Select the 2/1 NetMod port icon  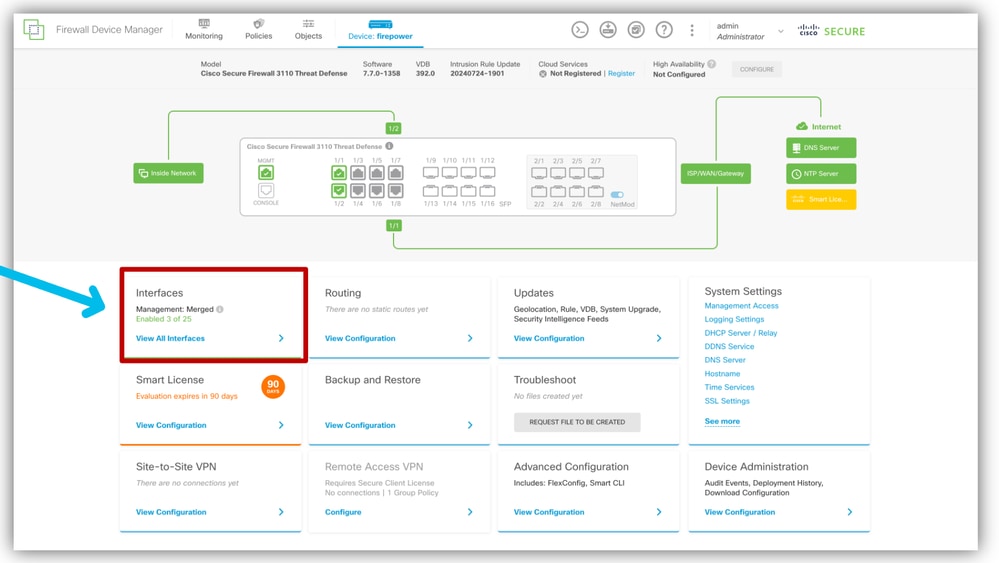click(539, 173)
